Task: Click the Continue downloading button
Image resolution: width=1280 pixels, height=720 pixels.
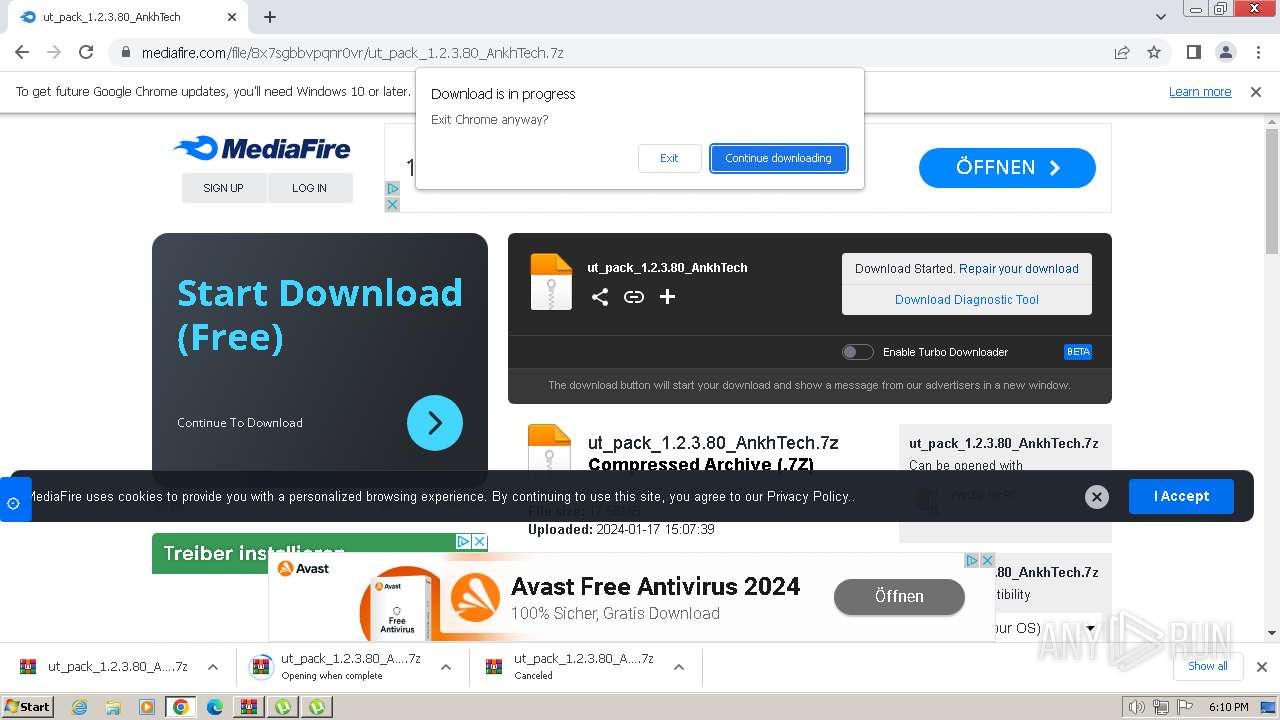Action: (x=779, y=158)
